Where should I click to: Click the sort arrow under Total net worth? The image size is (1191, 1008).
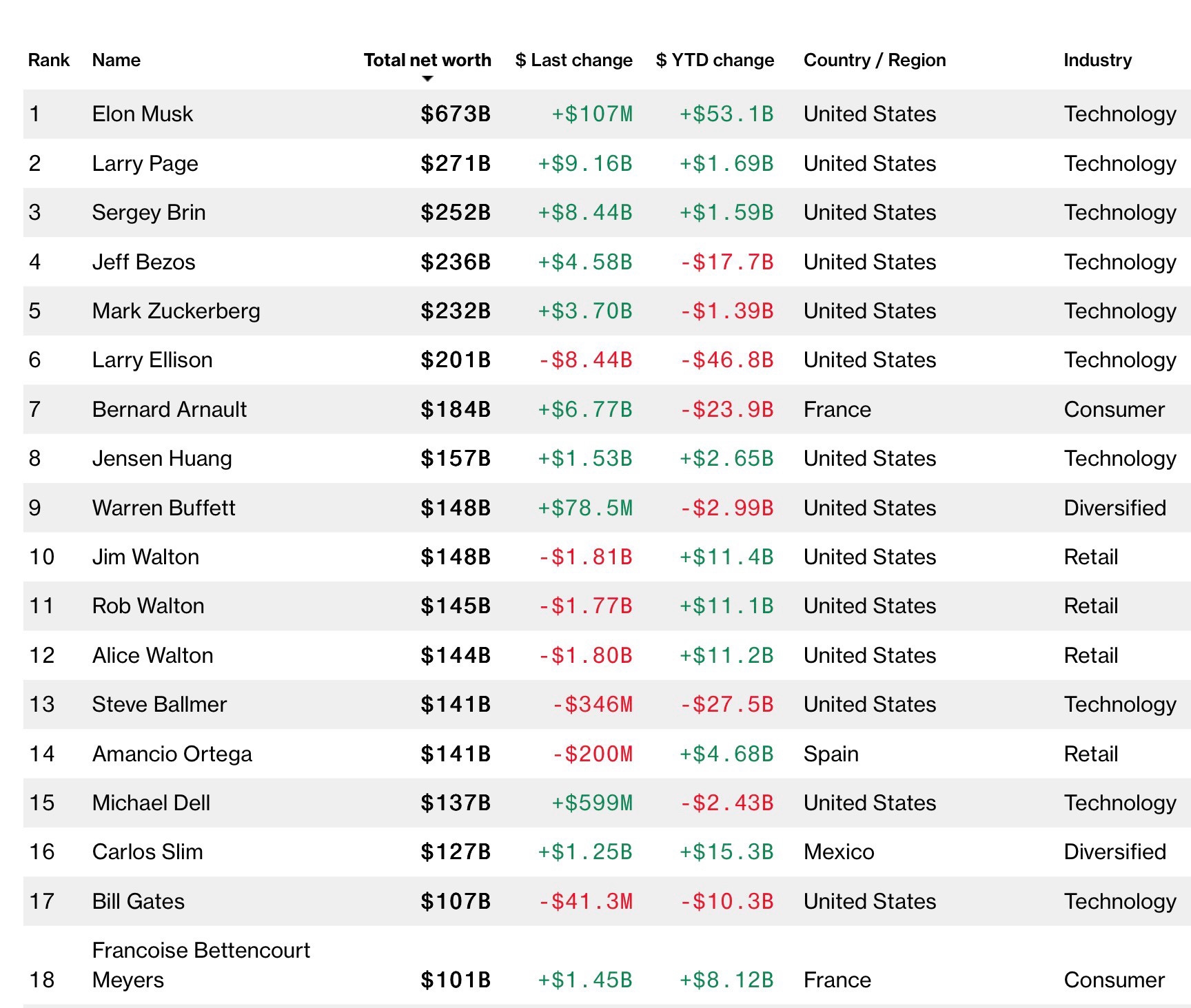click(x=427, y=79)
